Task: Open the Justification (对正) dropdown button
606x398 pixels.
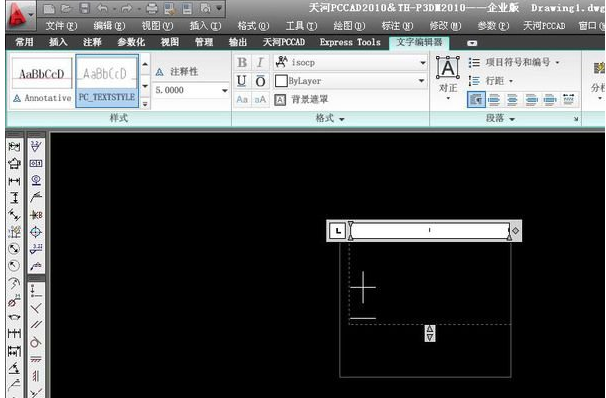Action: (x=448, y=77)
